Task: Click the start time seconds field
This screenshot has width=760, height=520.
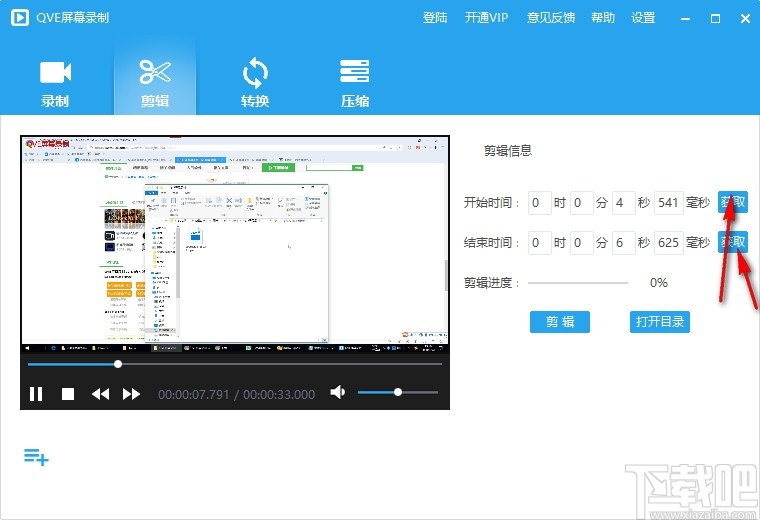Action: [x=623, y=203]
